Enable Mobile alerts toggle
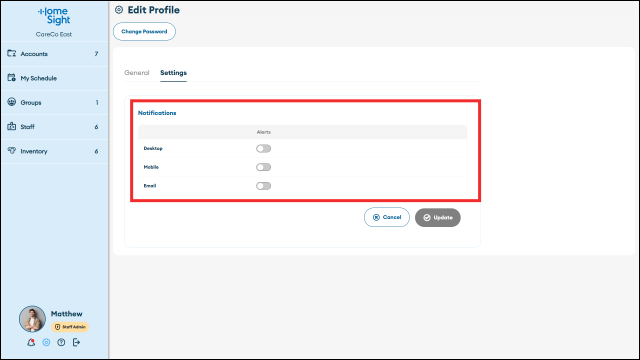Viewport: 640px width, 360px height. coord(263,167)
